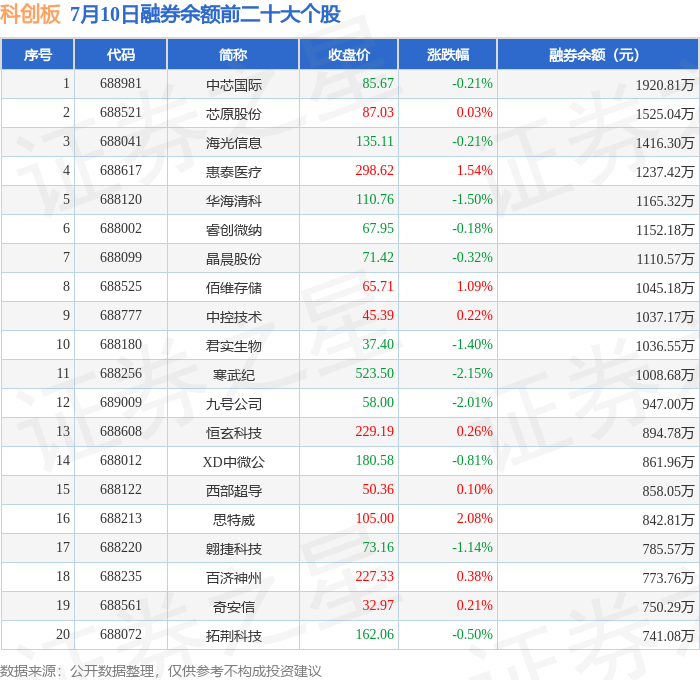Click balance value 1008.68万
The image size is (700, 680).
[665, 375]
